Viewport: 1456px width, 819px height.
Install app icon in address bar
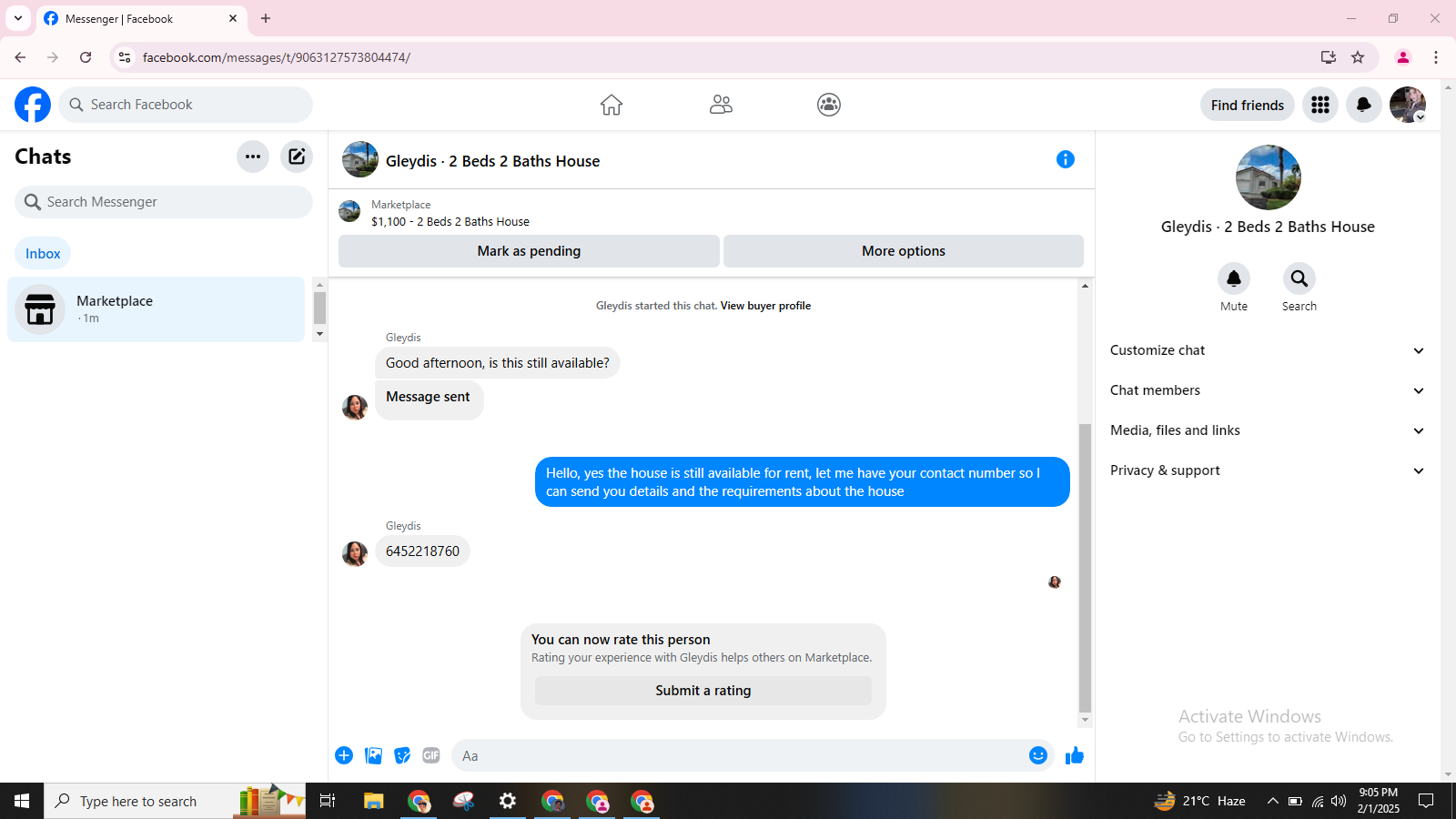click(1329, 57)
